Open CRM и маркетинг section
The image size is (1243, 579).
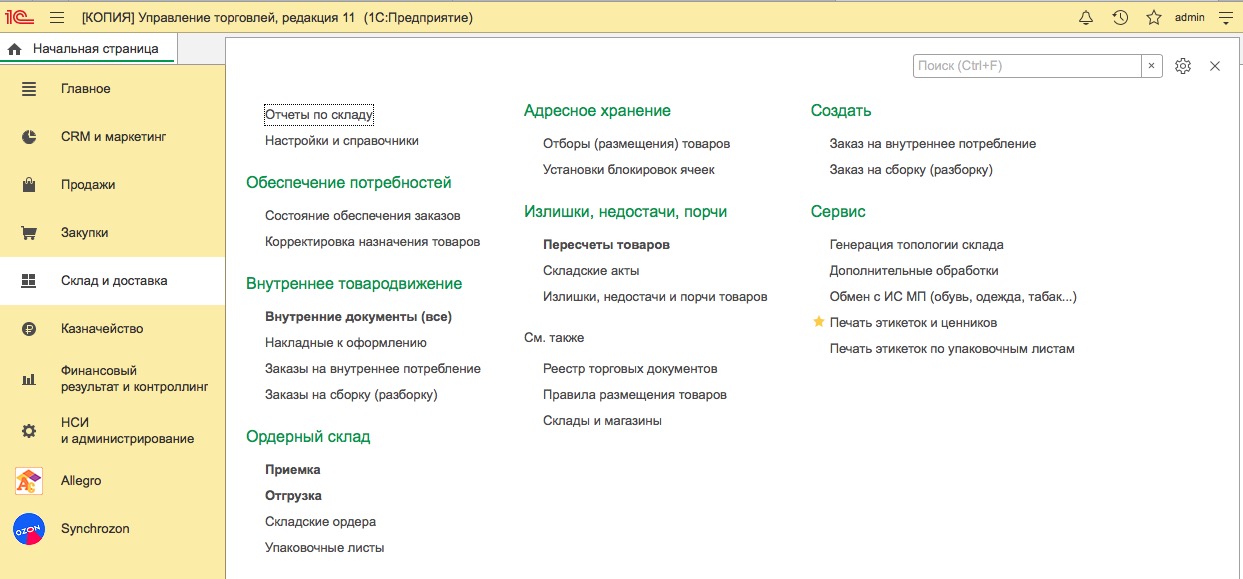coord(112,137)
